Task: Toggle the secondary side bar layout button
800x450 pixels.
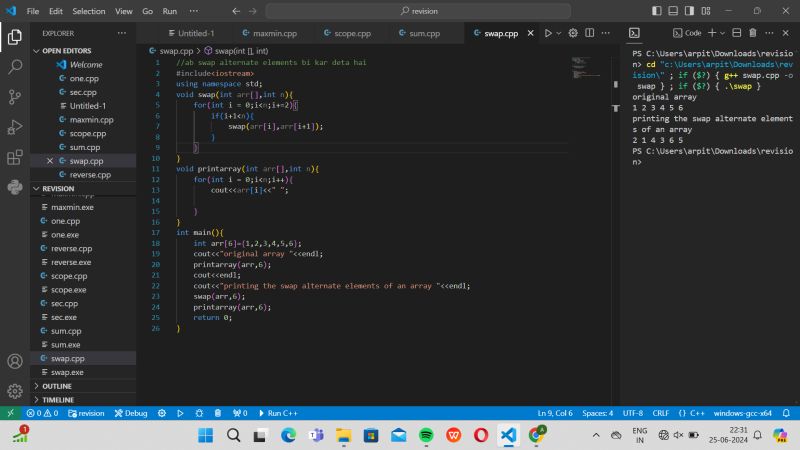Action: point(688,11)
